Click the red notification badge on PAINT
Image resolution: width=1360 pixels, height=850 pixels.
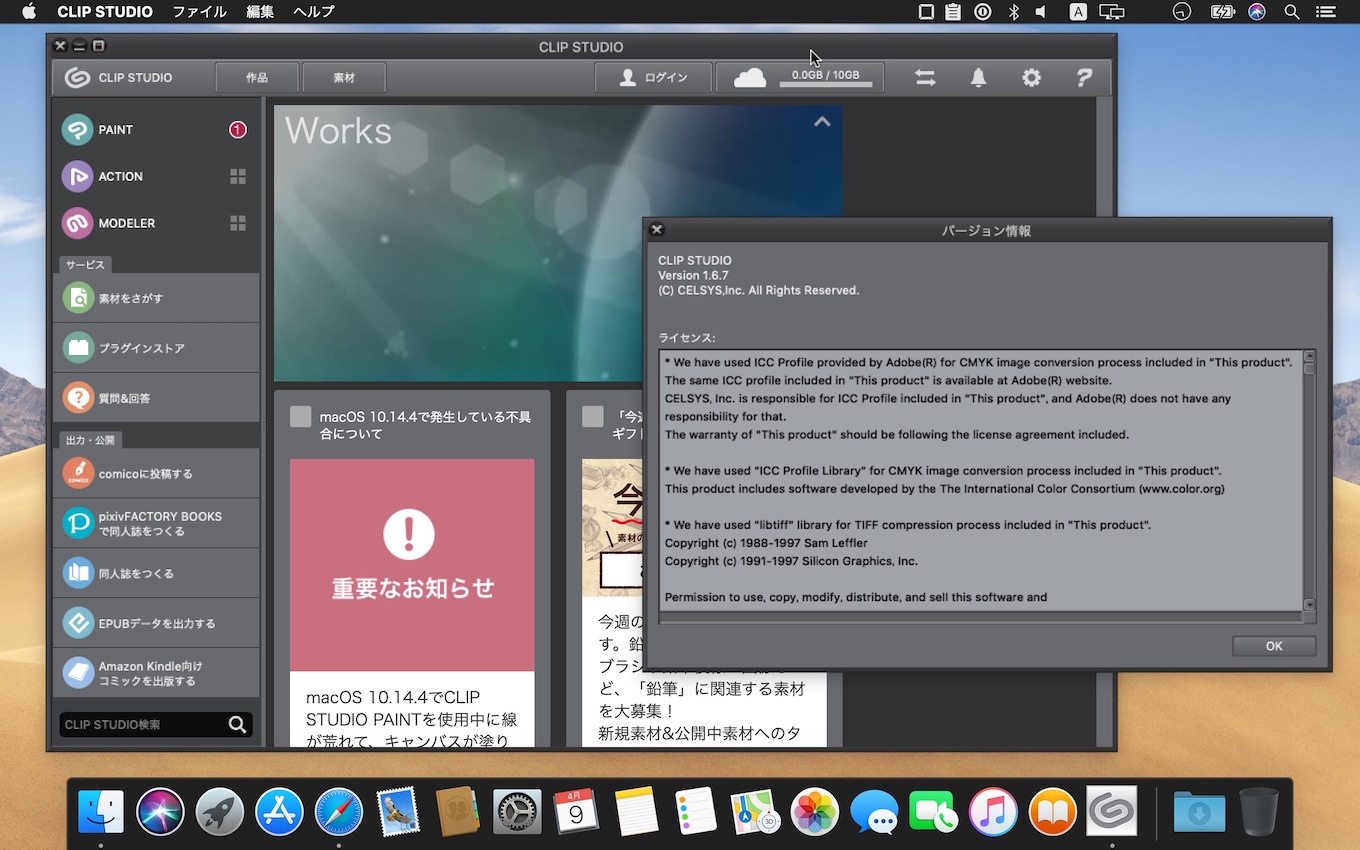237,130
